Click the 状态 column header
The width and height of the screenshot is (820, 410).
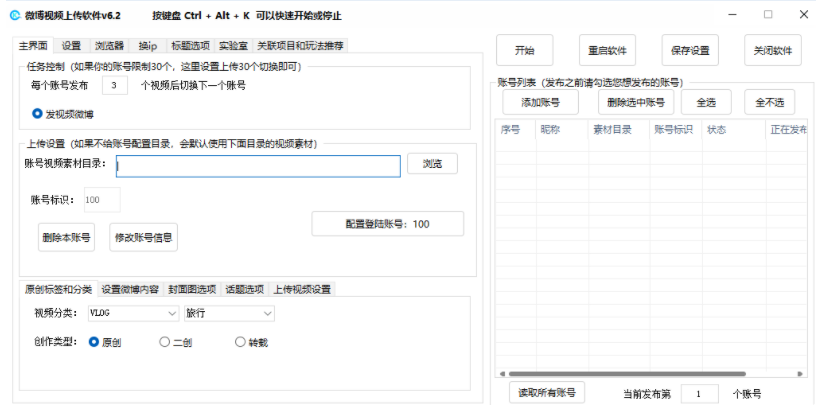point(733,130)
